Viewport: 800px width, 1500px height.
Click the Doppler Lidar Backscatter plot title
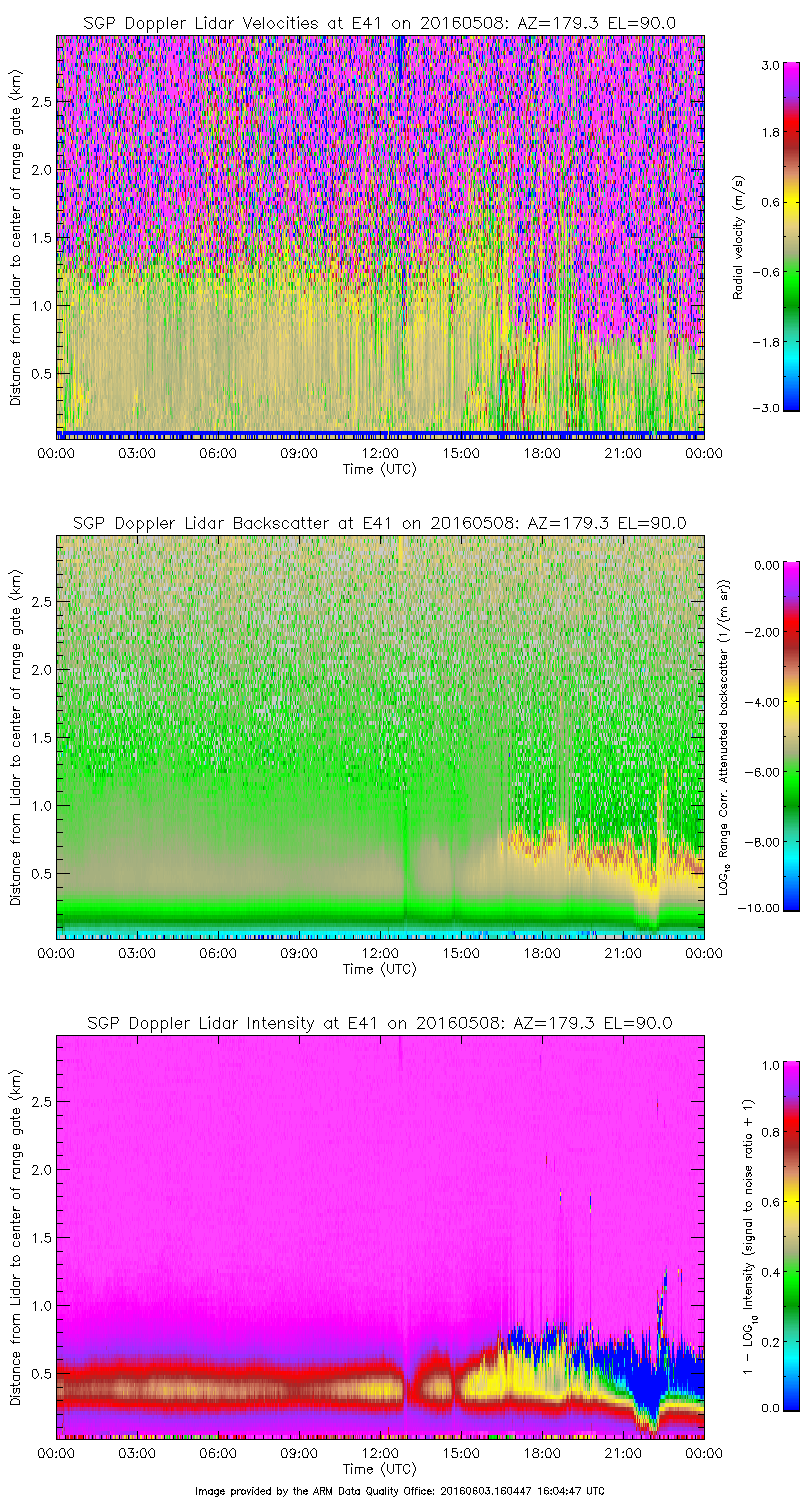pos(380,522)
